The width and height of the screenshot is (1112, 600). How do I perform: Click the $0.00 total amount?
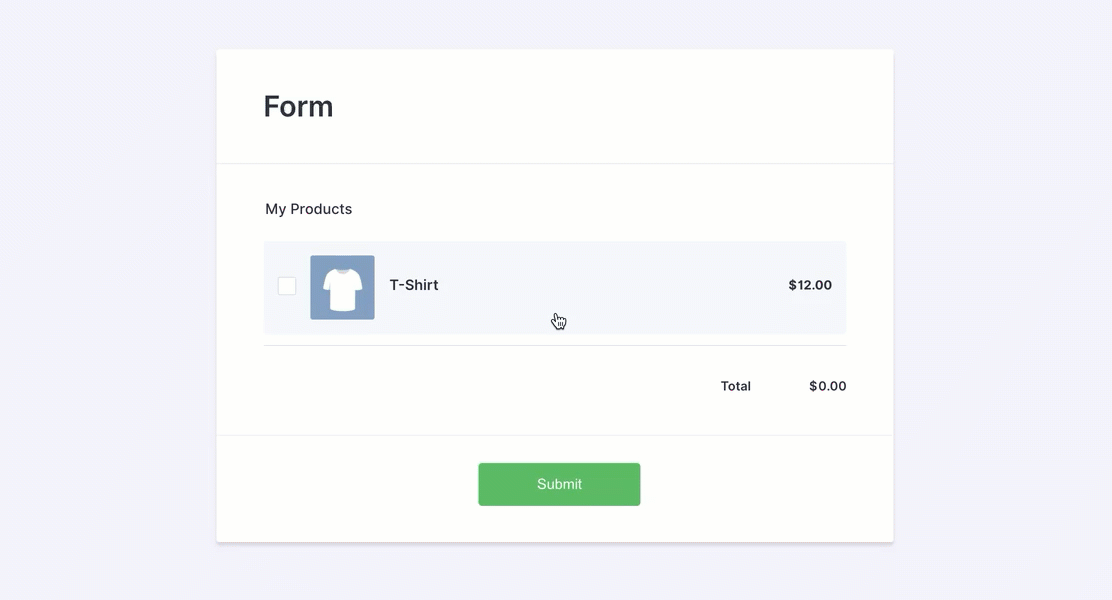[827, 386]
